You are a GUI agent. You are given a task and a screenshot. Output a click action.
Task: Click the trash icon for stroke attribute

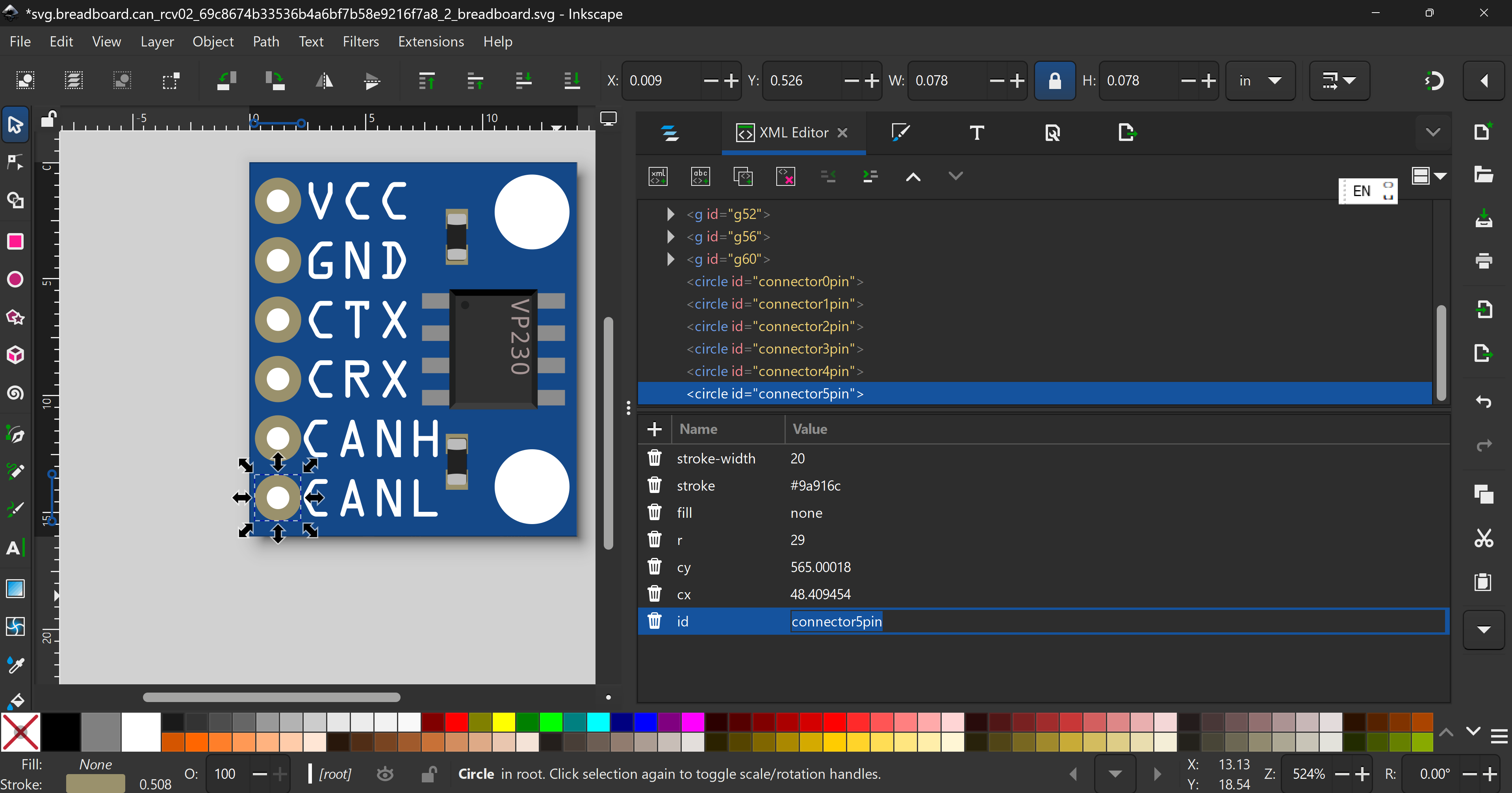coord(654,485)
